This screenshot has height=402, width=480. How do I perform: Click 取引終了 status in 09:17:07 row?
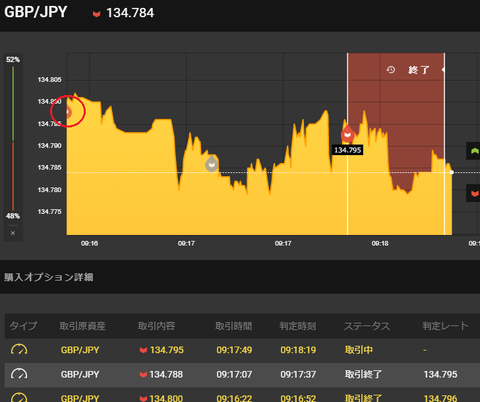363,374
